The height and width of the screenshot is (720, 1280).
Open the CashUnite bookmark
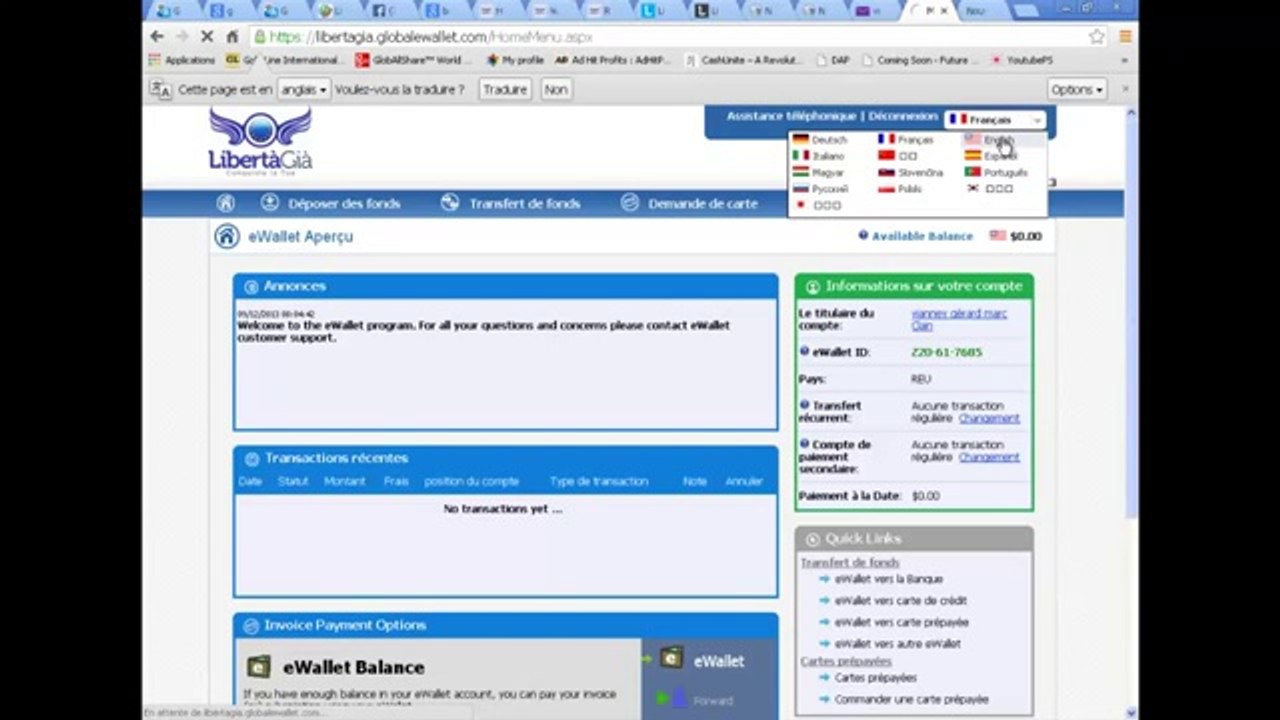pyautogui.click(x=743, y=60)
